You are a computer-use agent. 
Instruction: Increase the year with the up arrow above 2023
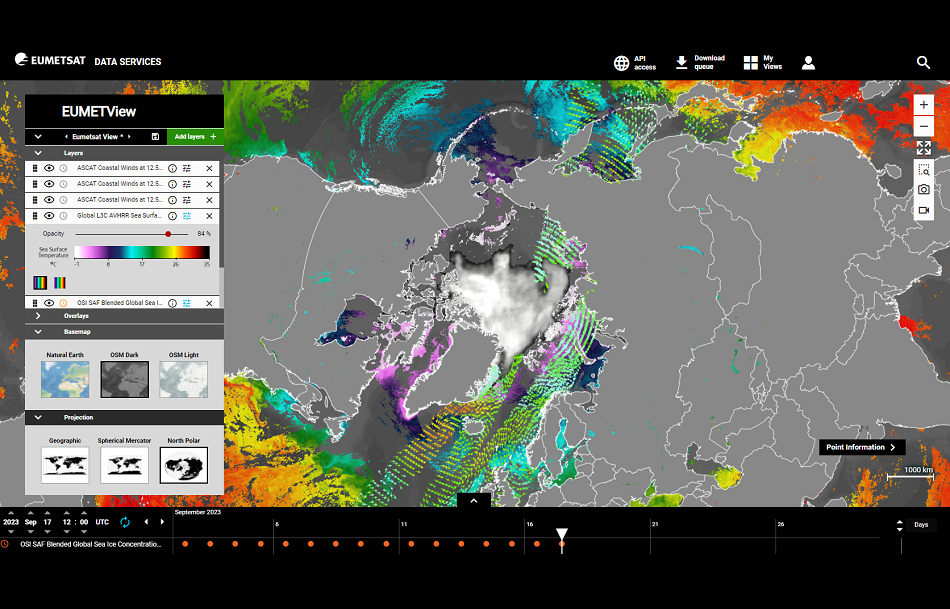point(11,513)
